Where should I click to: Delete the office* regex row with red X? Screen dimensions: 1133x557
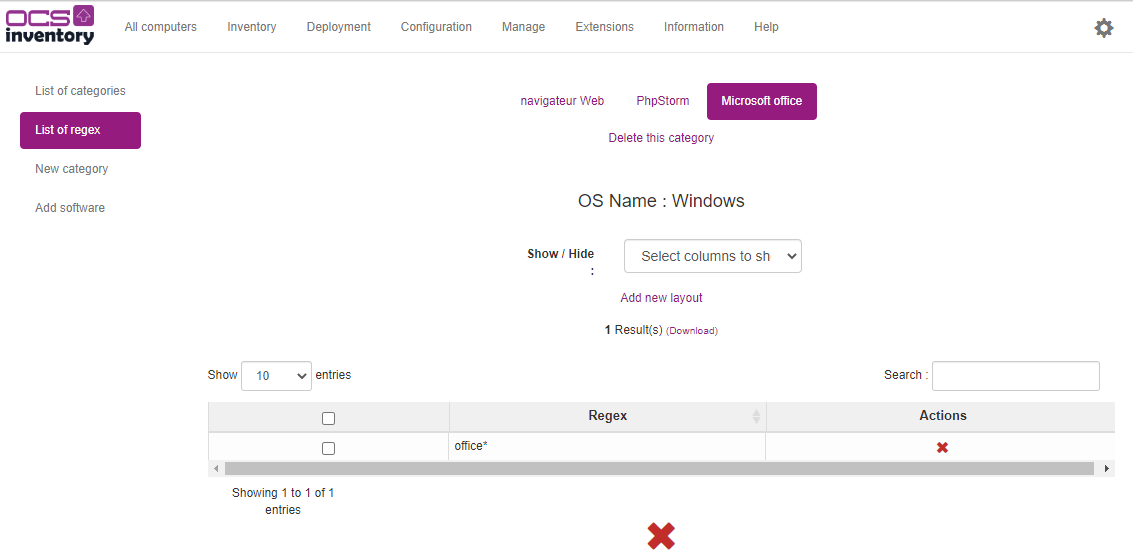[942, 447]
